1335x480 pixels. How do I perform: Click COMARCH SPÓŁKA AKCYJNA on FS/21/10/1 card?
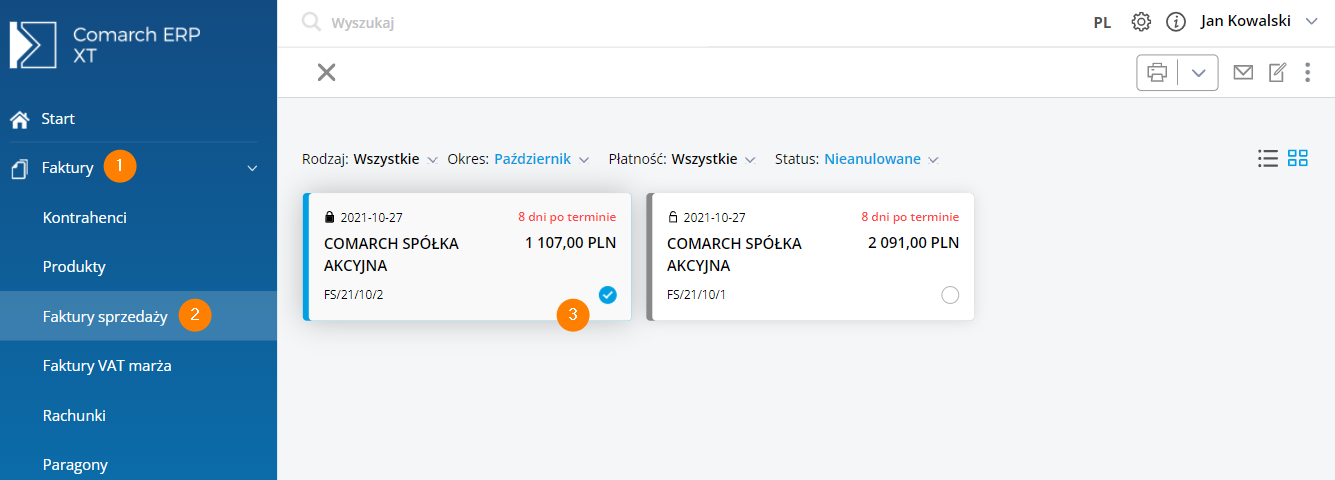coord(734,255)
